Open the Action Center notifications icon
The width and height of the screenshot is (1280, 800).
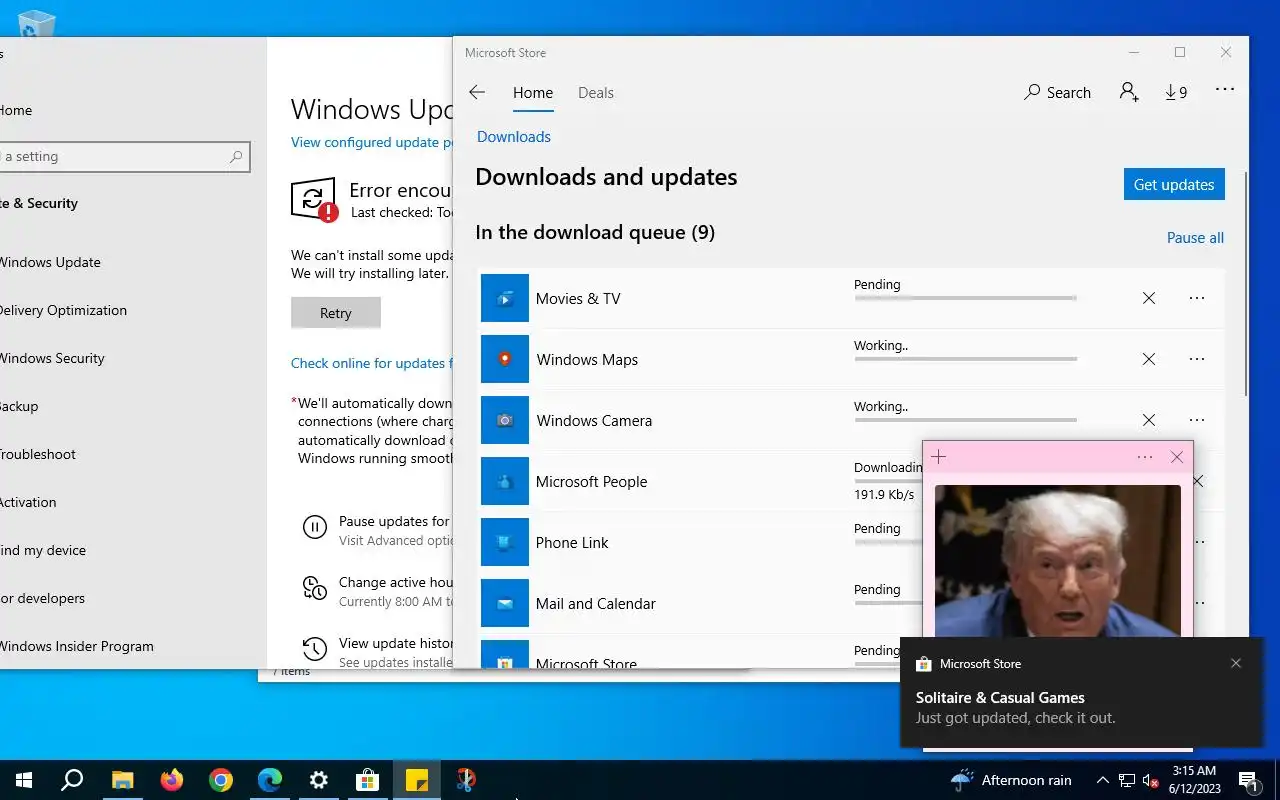point(1248,780)
